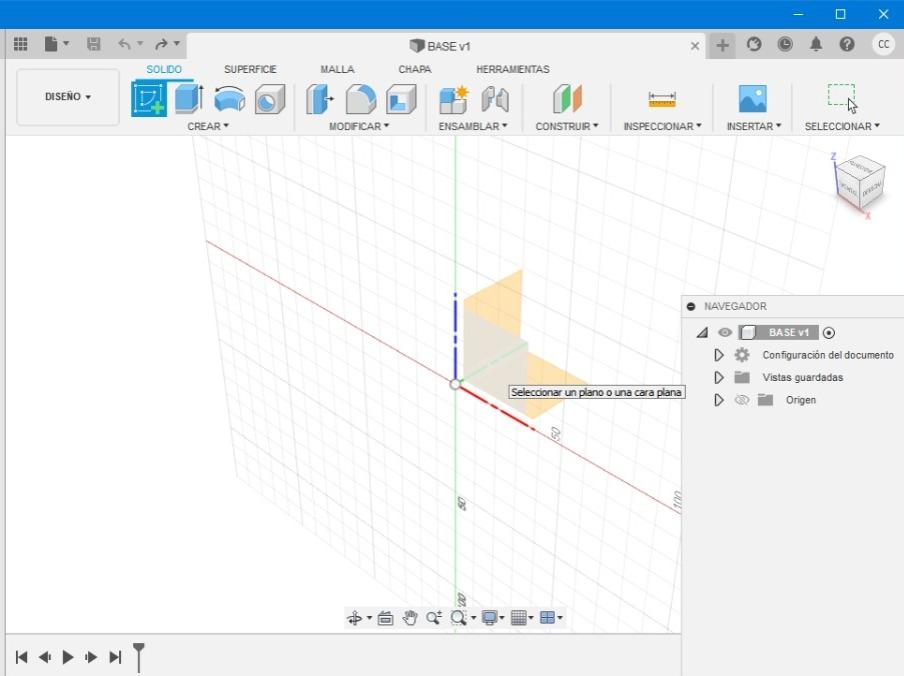
Task: Open the File menu icon
Action: tap(51, 44)
